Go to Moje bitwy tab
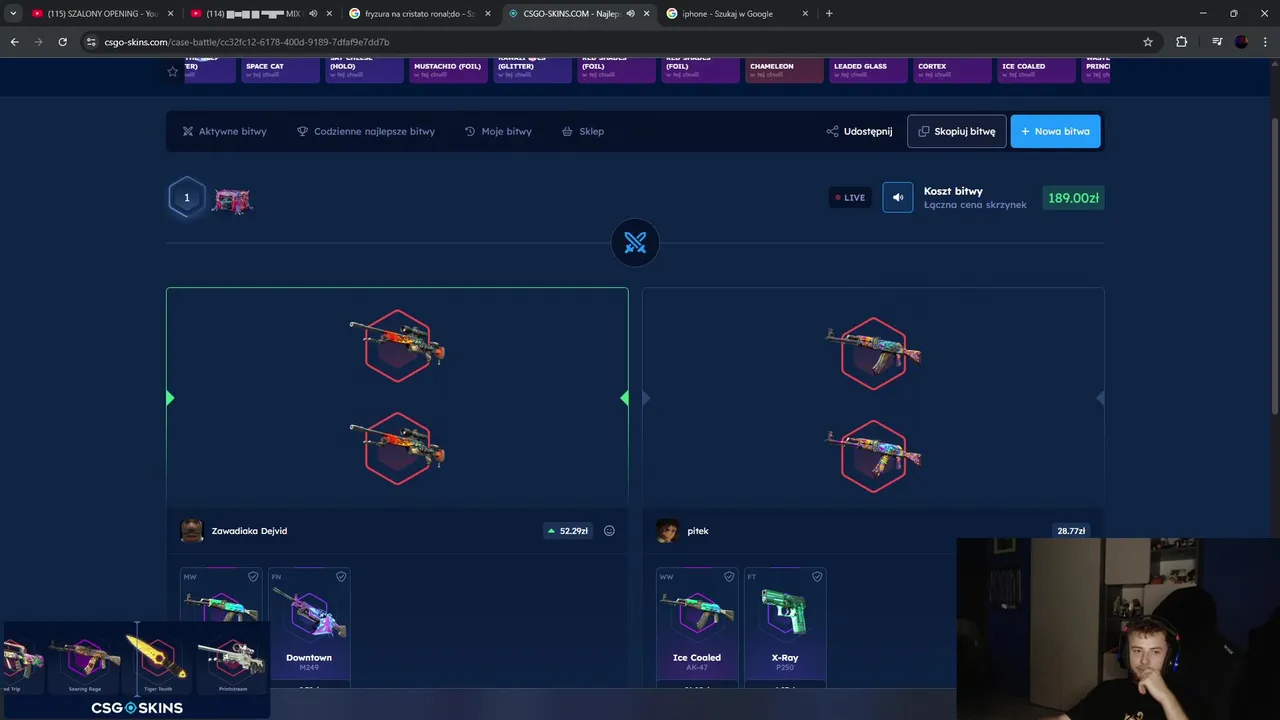The height and width of the screenshot is (720, 1280). [x=498, y=131]
